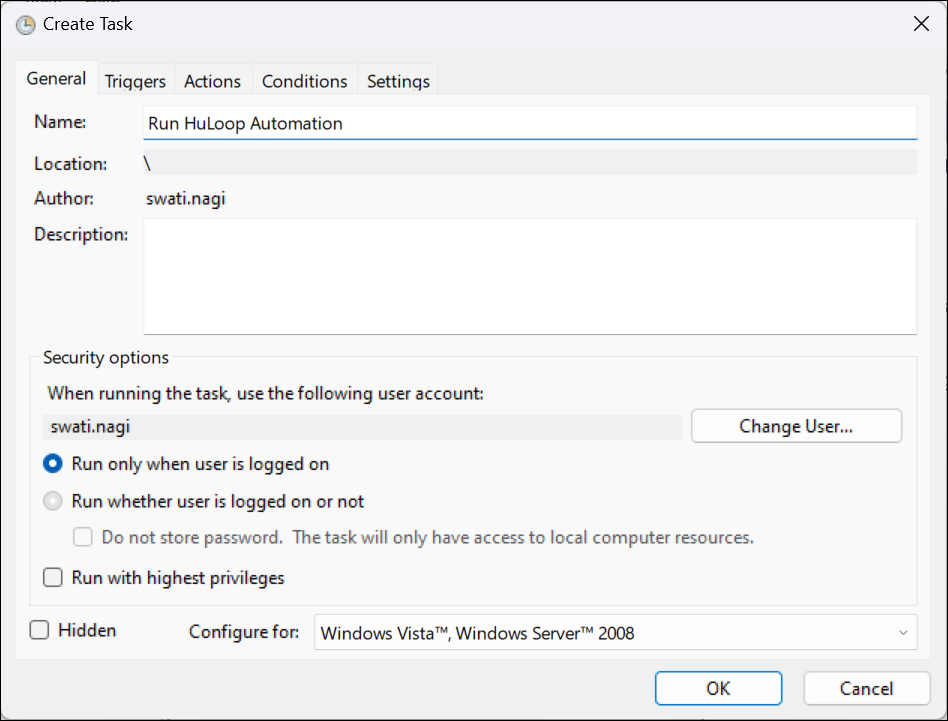Focus the Description text box
948x721 pixels.
pos(530,276)
